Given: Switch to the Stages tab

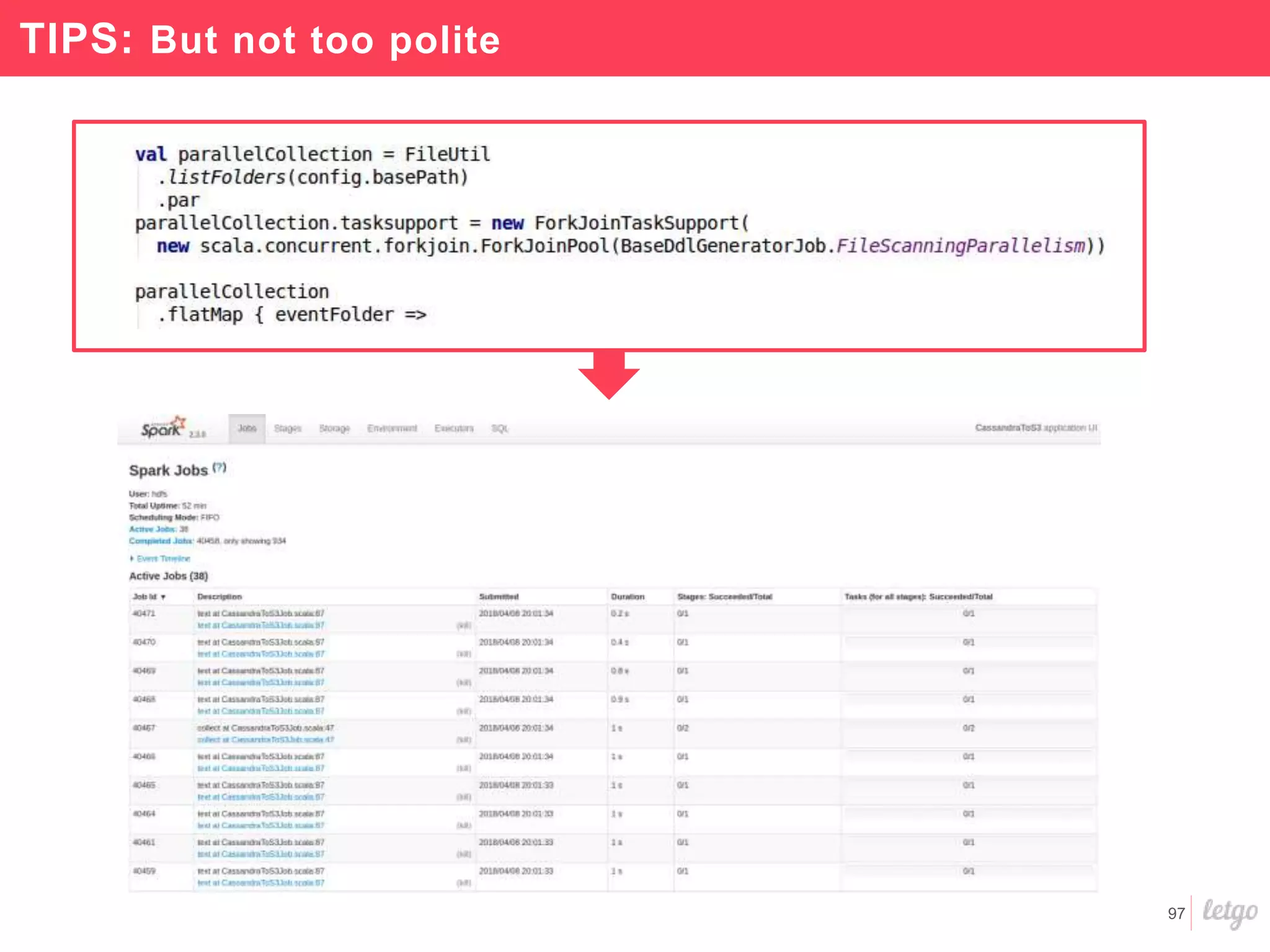Looking at the screenshot, I should coord(287,428).
